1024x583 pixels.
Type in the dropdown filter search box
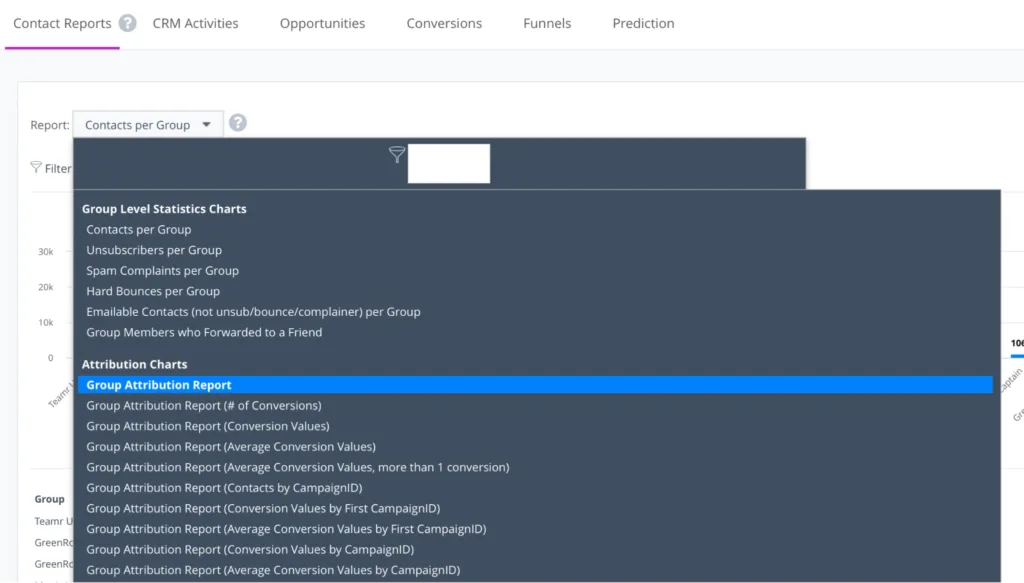[x=449, y=163]
